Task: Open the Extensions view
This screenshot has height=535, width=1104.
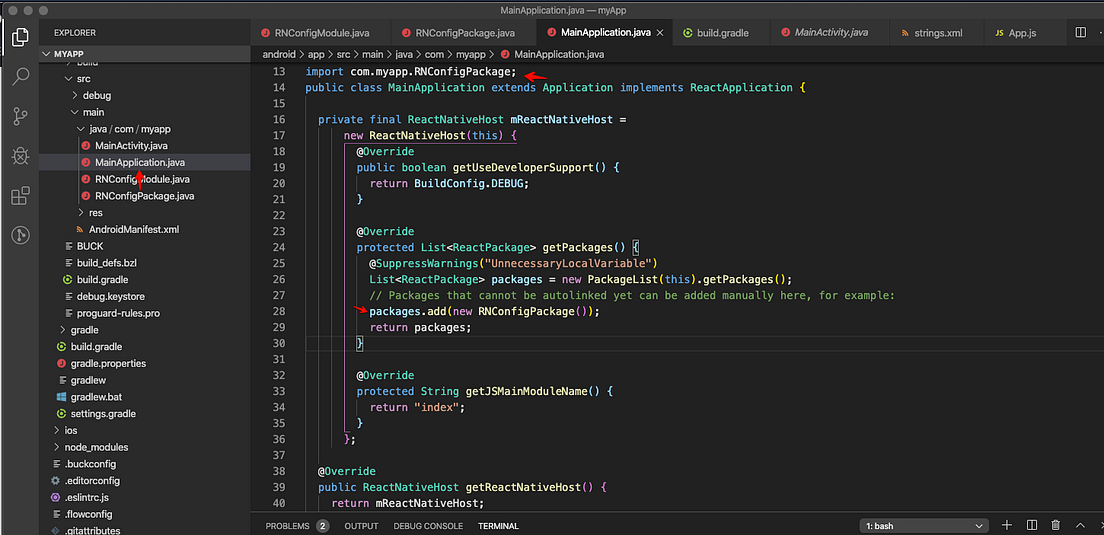Action: pyautogui.click(x=20, y=195)
